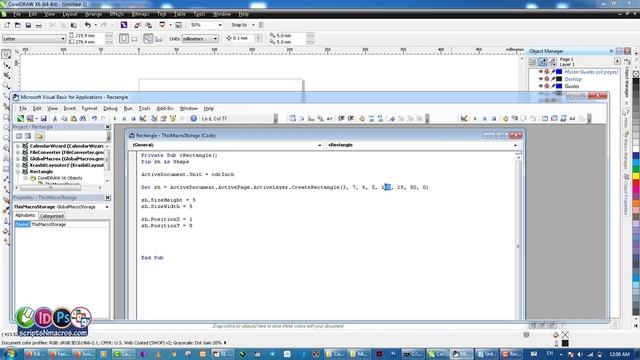Click the Save icon in VBA toolbar
This screenshot has width=640, height=360.
click(43, 118)
